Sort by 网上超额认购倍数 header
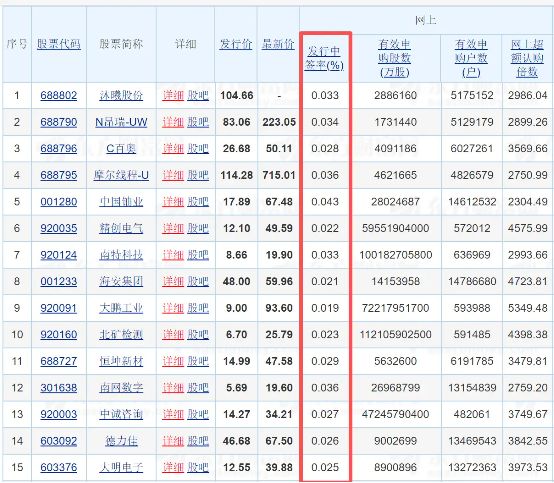Screen dimensions: 554x483 [x=527, y=58]
